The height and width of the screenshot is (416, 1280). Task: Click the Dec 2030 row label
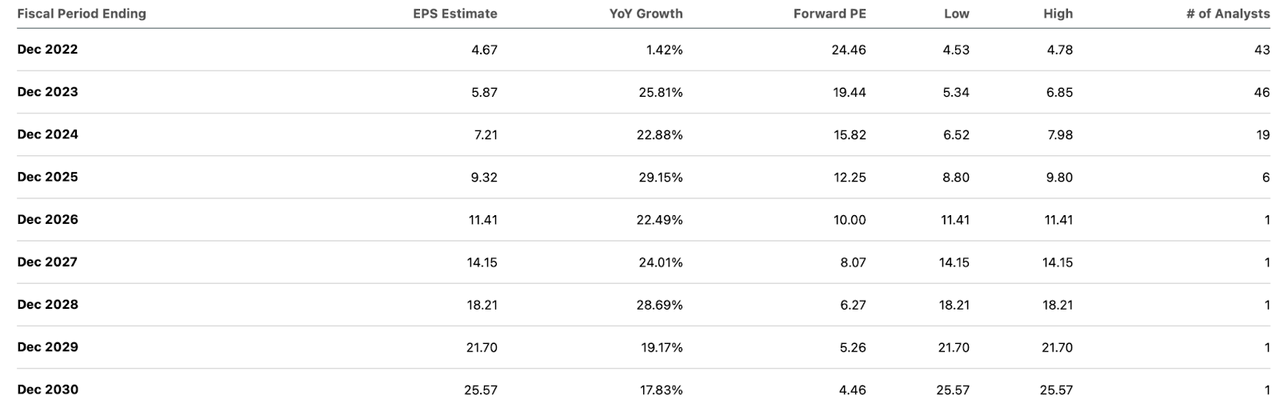tap(47, 389)
